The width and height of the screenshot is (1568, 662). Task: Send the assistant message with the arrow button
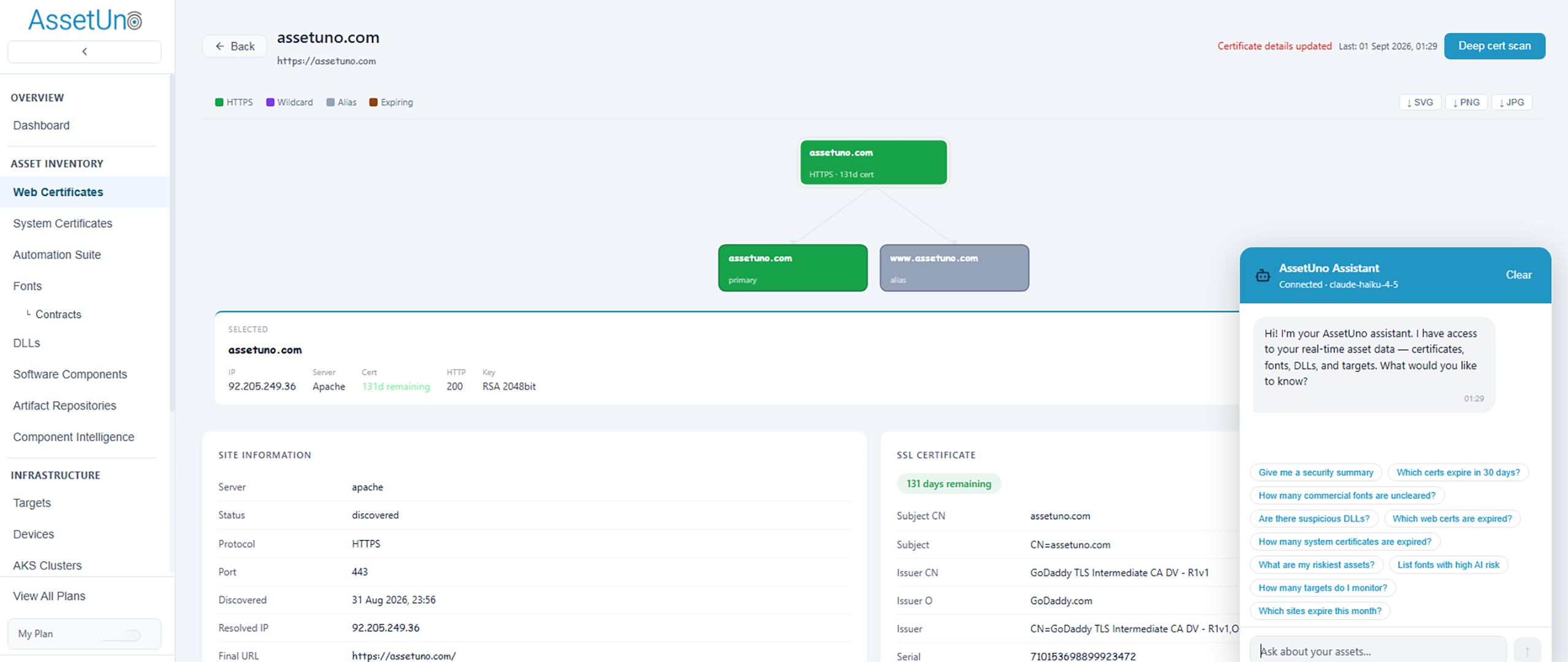click(1527, 650)
